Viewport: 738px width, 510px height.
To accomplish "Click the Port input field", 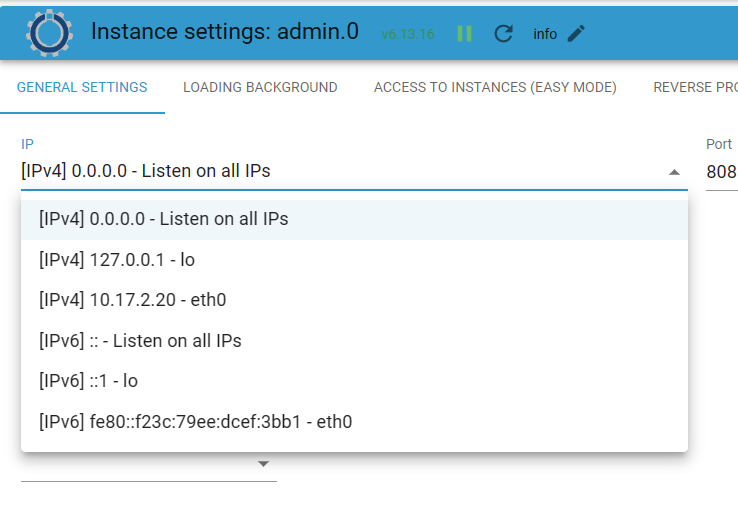I will pyautogui.click(x=721, y=172).
